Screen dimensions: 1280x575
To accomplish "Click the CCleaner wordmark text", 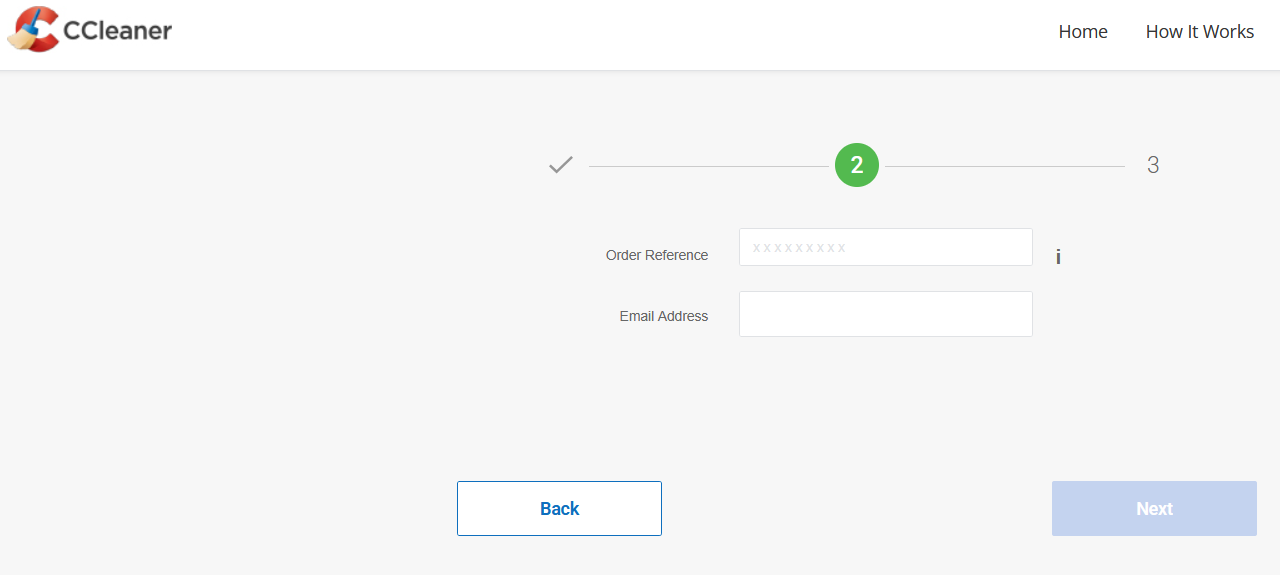I will tap(117, 31).
